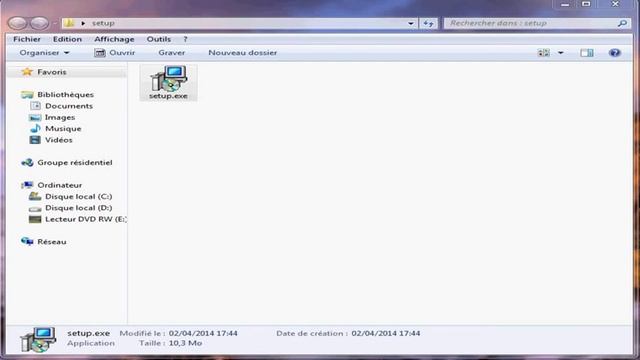Select Musique in the navigation pane
This screenshot has height=360, width=640.
[63, 129]
